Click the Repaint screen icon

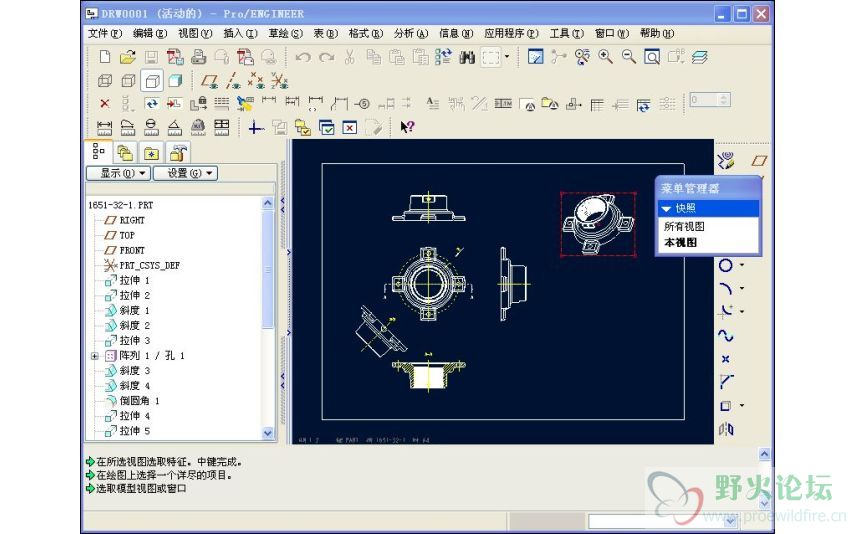tap(536, 57)
